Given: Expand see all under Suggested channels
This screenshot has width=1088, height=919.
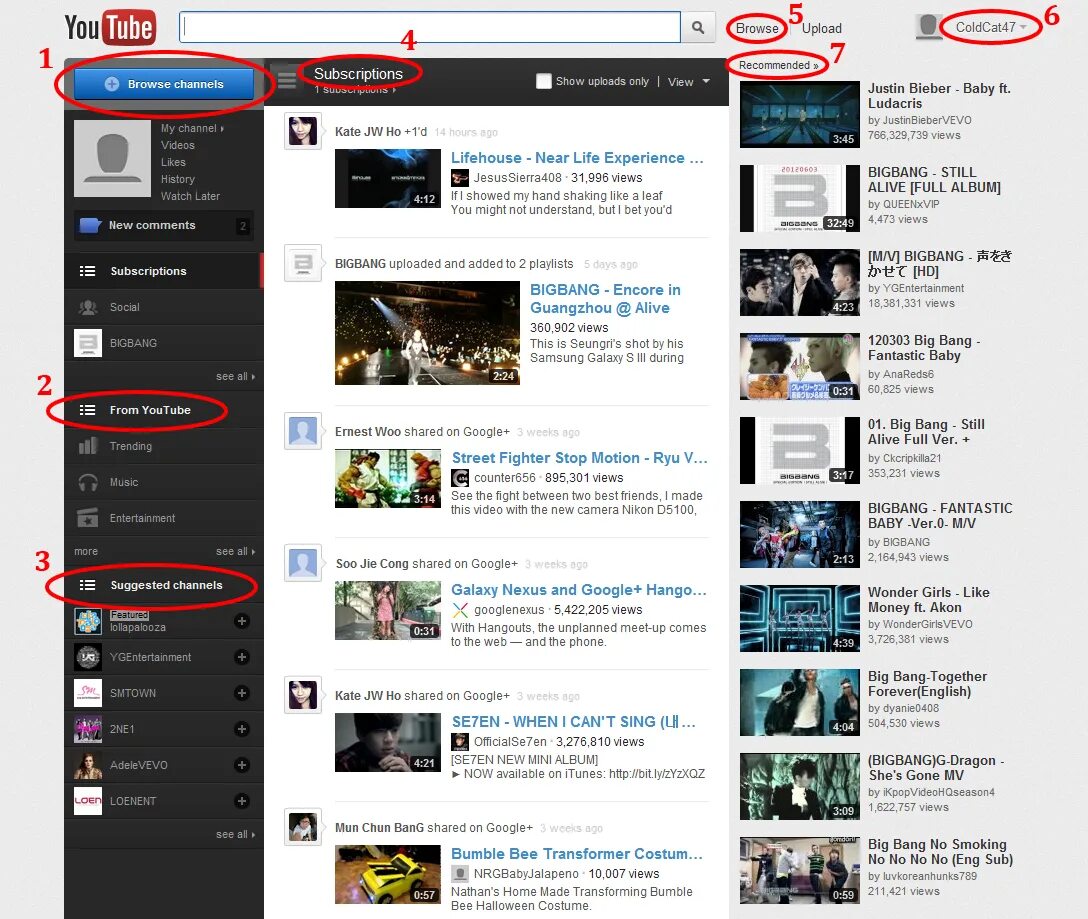Looking at the screenshot, I should click(x=235, y=834).
